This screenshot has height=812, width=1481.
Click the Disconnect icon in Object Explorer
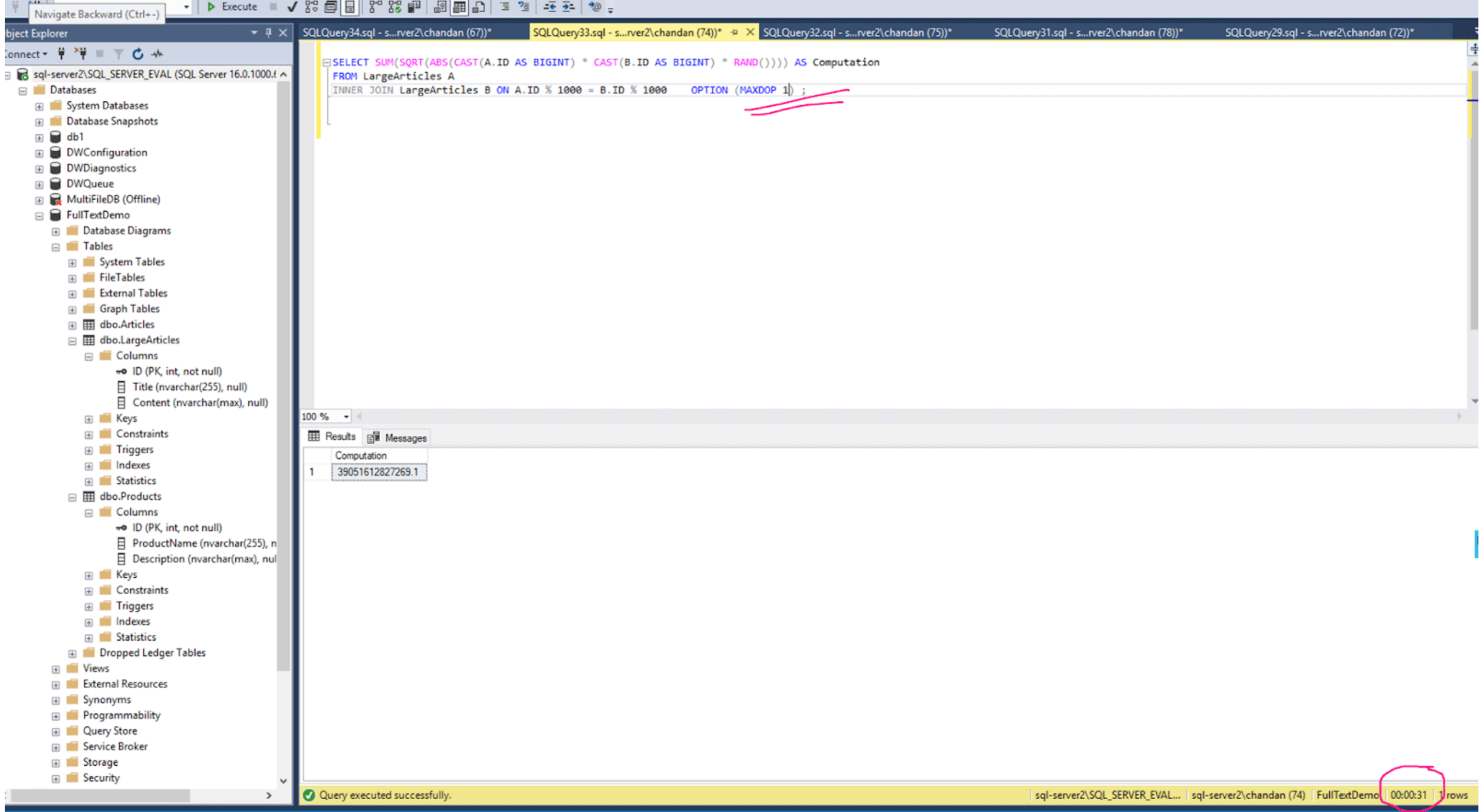[81, 54]
